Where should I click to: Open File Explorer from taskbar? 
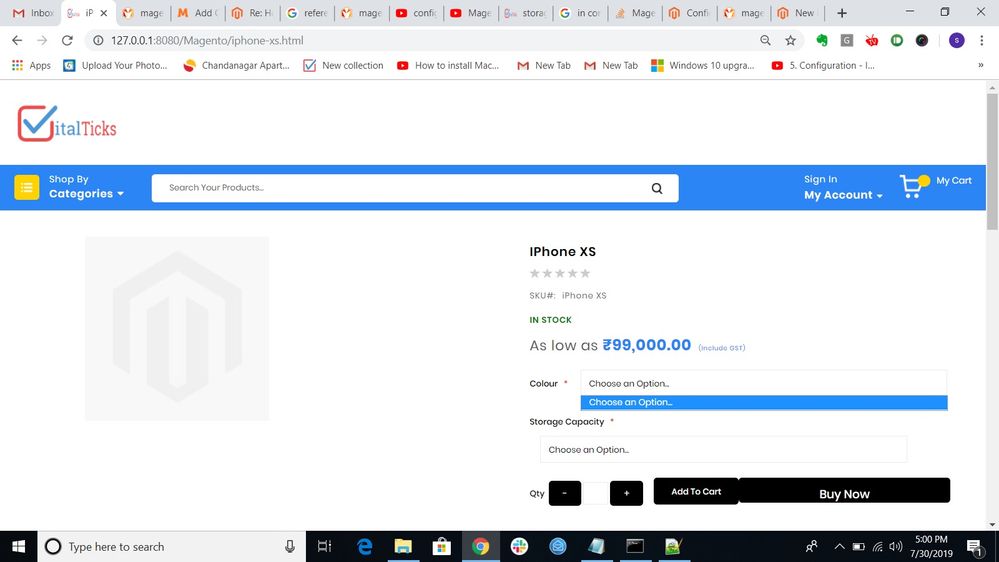pos(403,546)
